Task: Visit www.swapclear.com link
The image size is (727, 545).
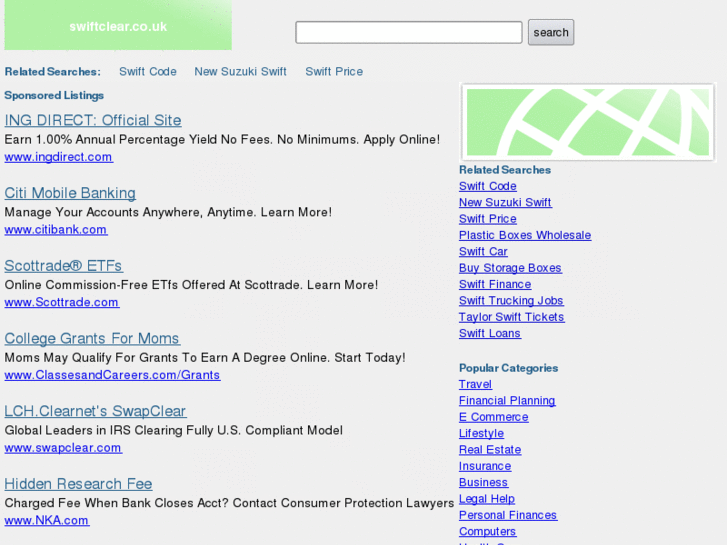Action: [x=63, y=448]
